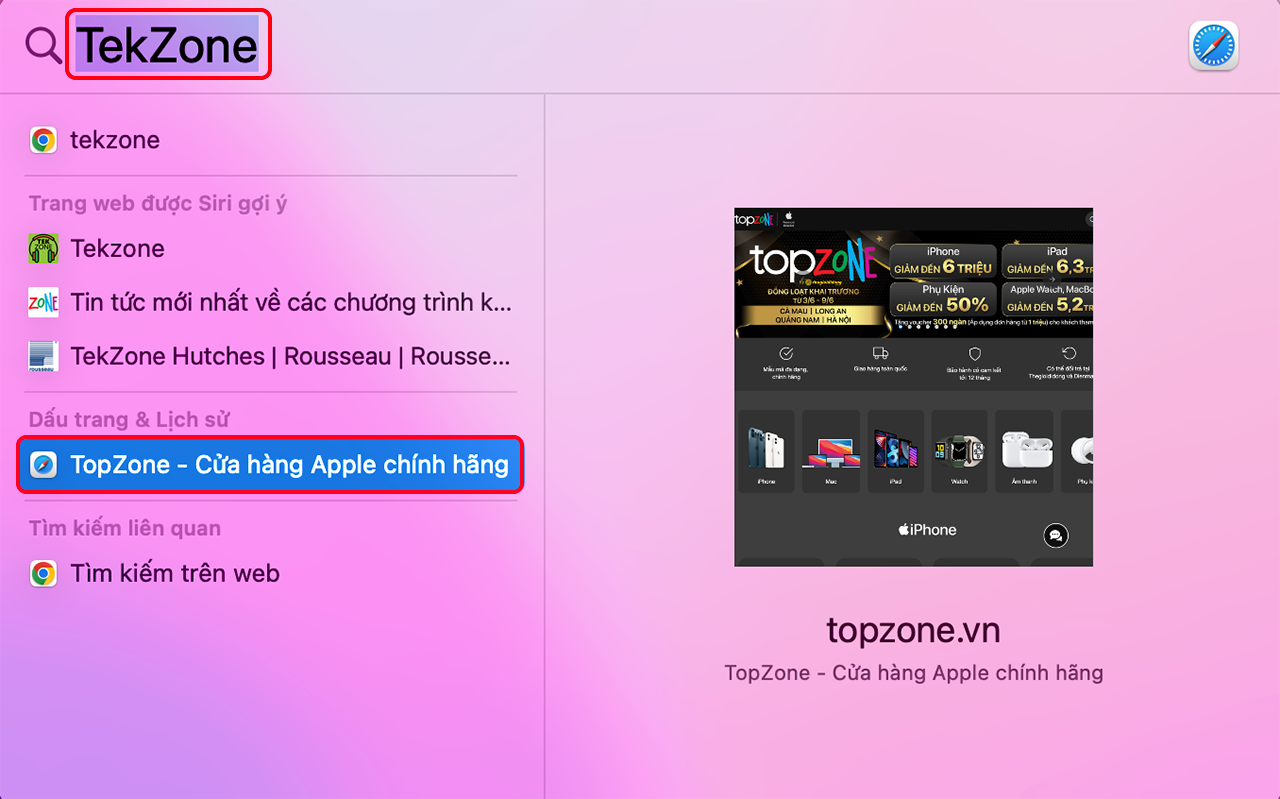Select the lowercase tekzone top result
1280x799 pixels.
click(272, 140)
